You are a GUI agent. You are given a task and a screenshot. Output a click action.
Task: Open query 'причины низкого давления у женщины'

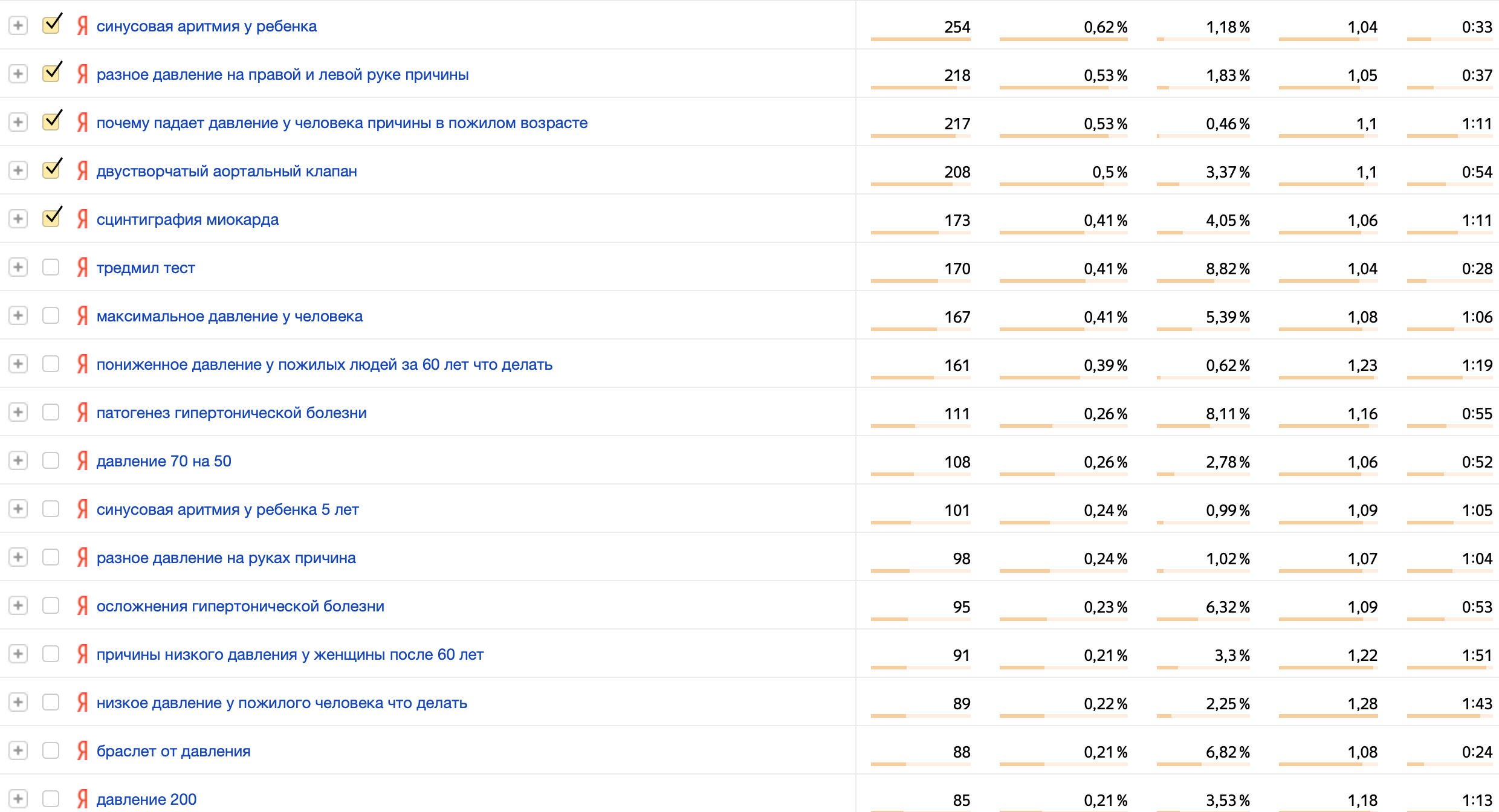tap(290, 655)
